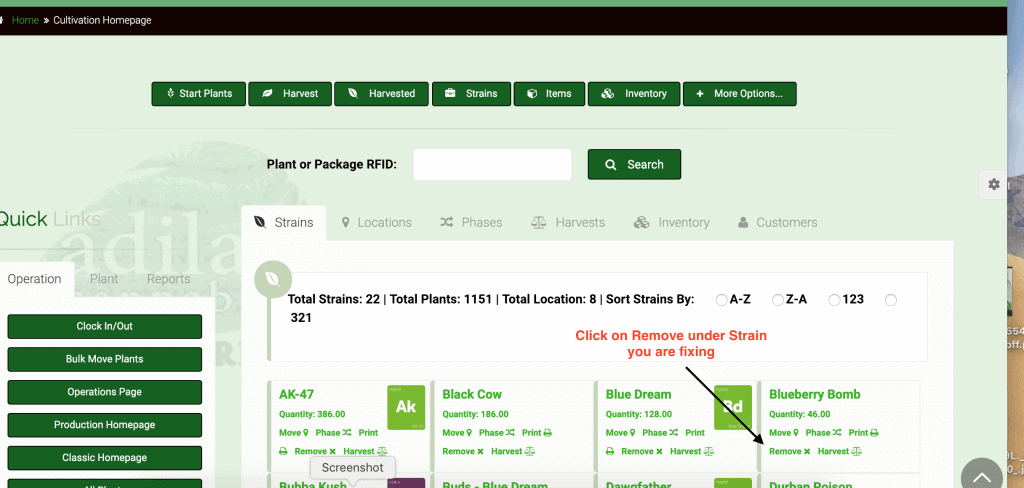Click the scroll-to-top chevron circle

982,476
